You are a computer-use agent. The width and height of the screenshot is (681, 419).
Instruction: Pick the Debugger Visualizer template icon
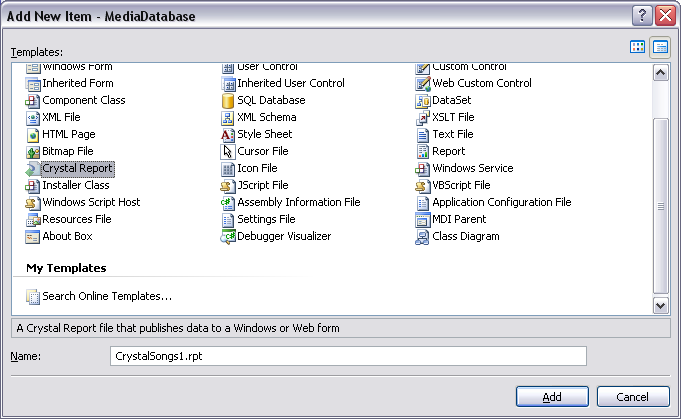[x=228, y=237]
